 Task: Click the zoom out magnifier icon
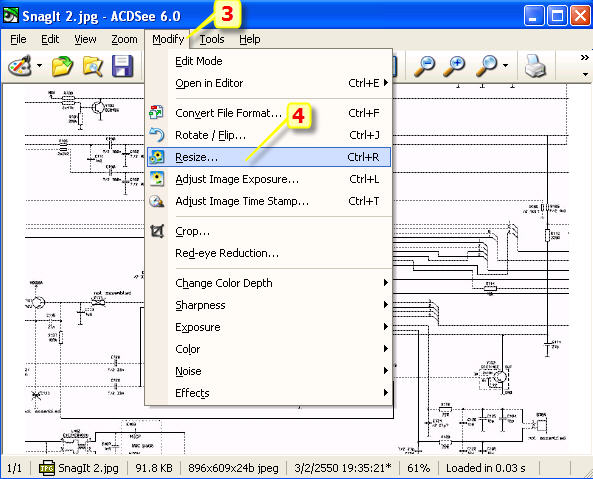tap(424, 66)
